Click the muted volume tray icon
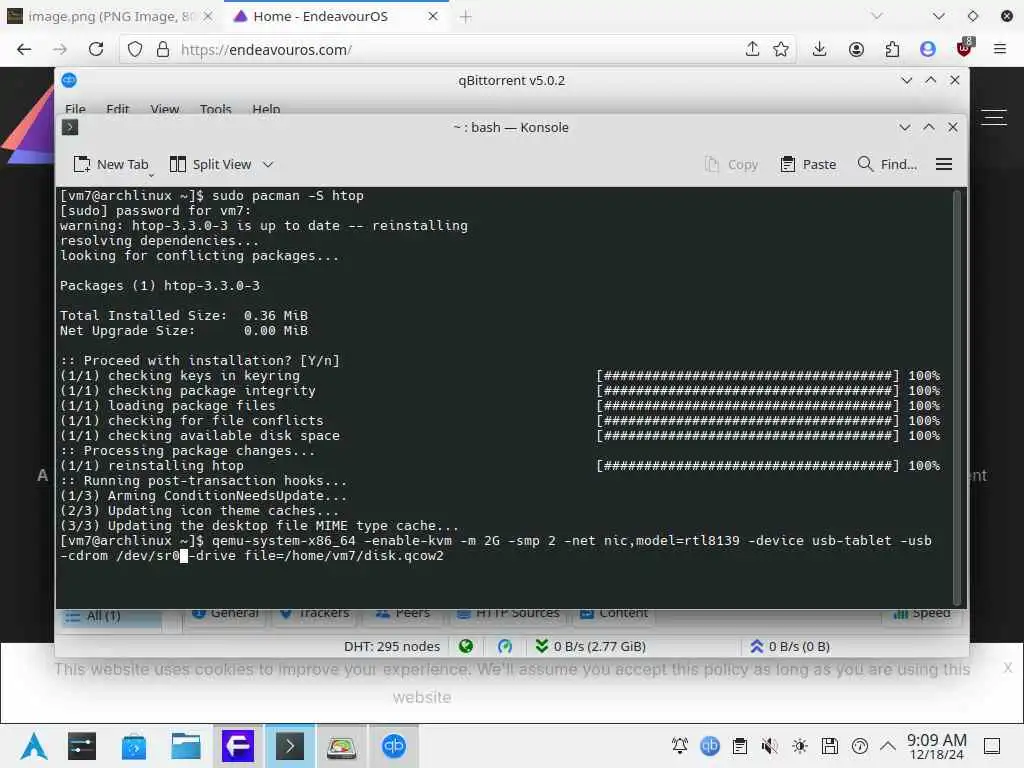The image size is (1024, 768). (x=769, y=746)
